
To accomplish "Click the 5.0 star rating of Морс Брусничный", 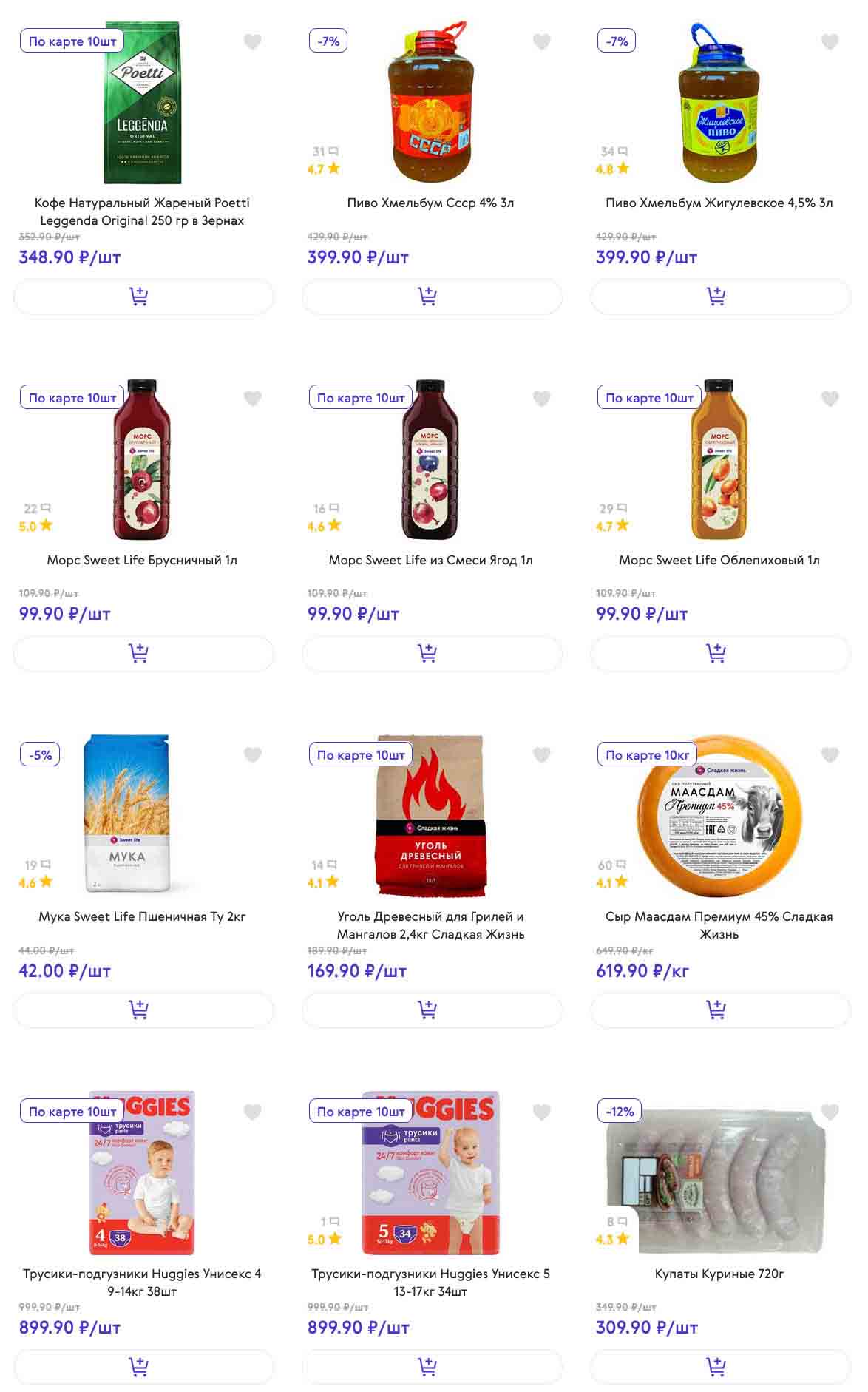I will click(35, 526).
